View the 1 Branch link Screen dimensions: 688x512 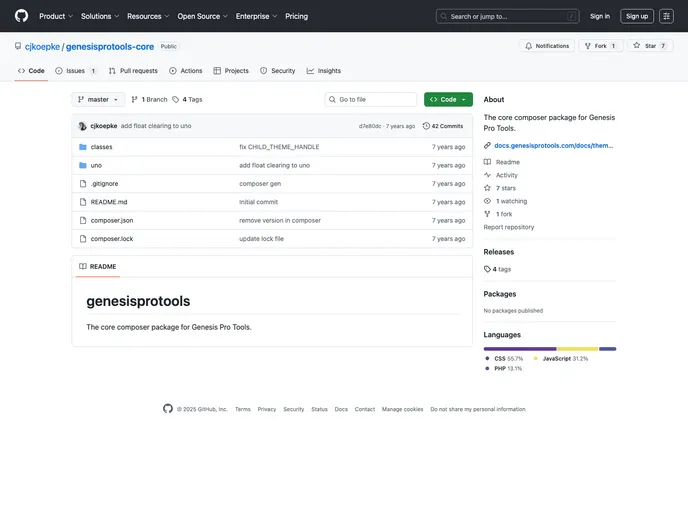click(149, 100)
